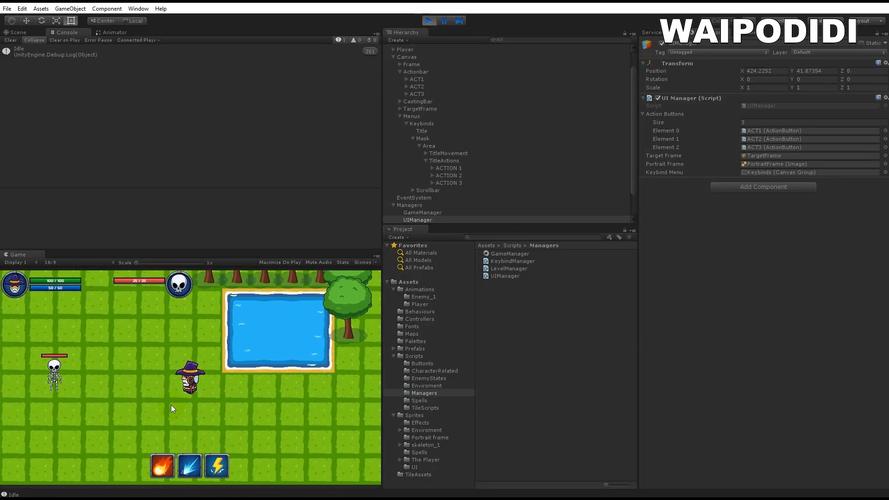This screenshot has width=889, height=500.
Task: Click the fireball spell icon in the action bar
Action: tap(162, 466)
